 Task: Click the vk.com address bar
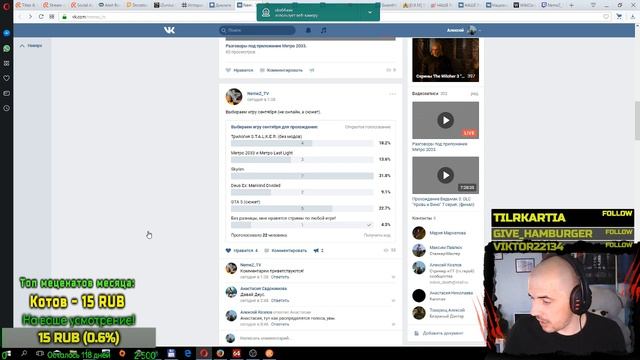click(x=331, y=17)
